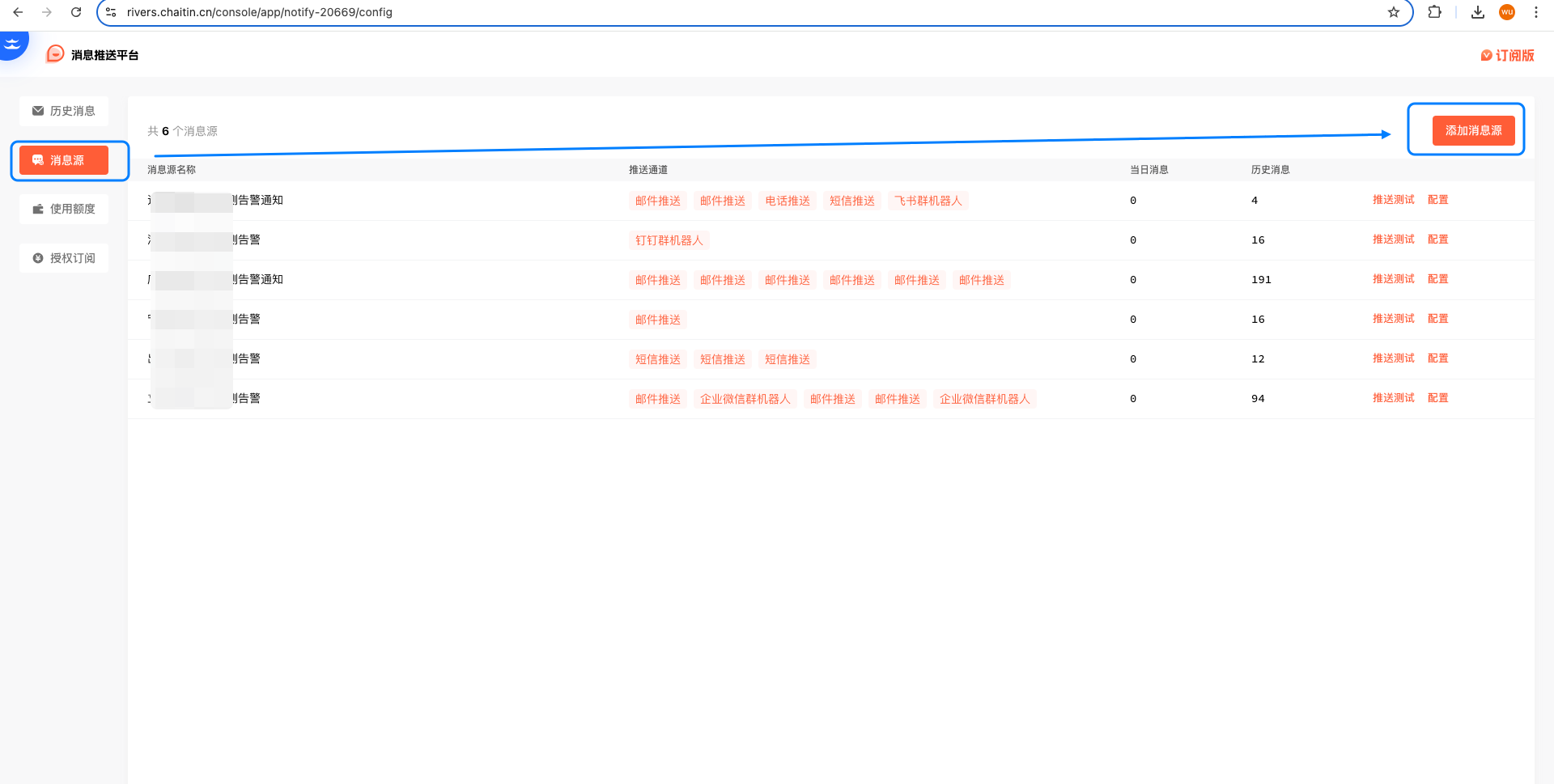Click the orange user profile avatar
The image size is (1554, 784).
click(1506, 12)
